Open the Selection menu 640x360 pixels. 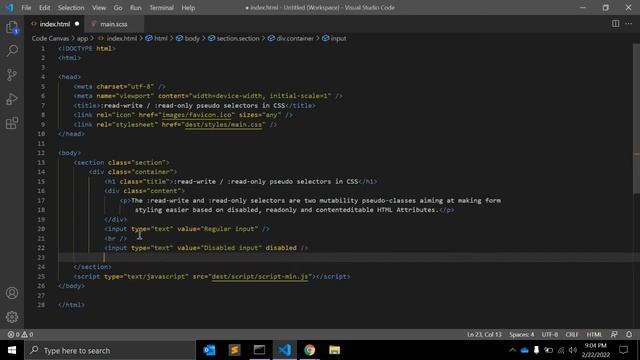click(x=71, y=8)
